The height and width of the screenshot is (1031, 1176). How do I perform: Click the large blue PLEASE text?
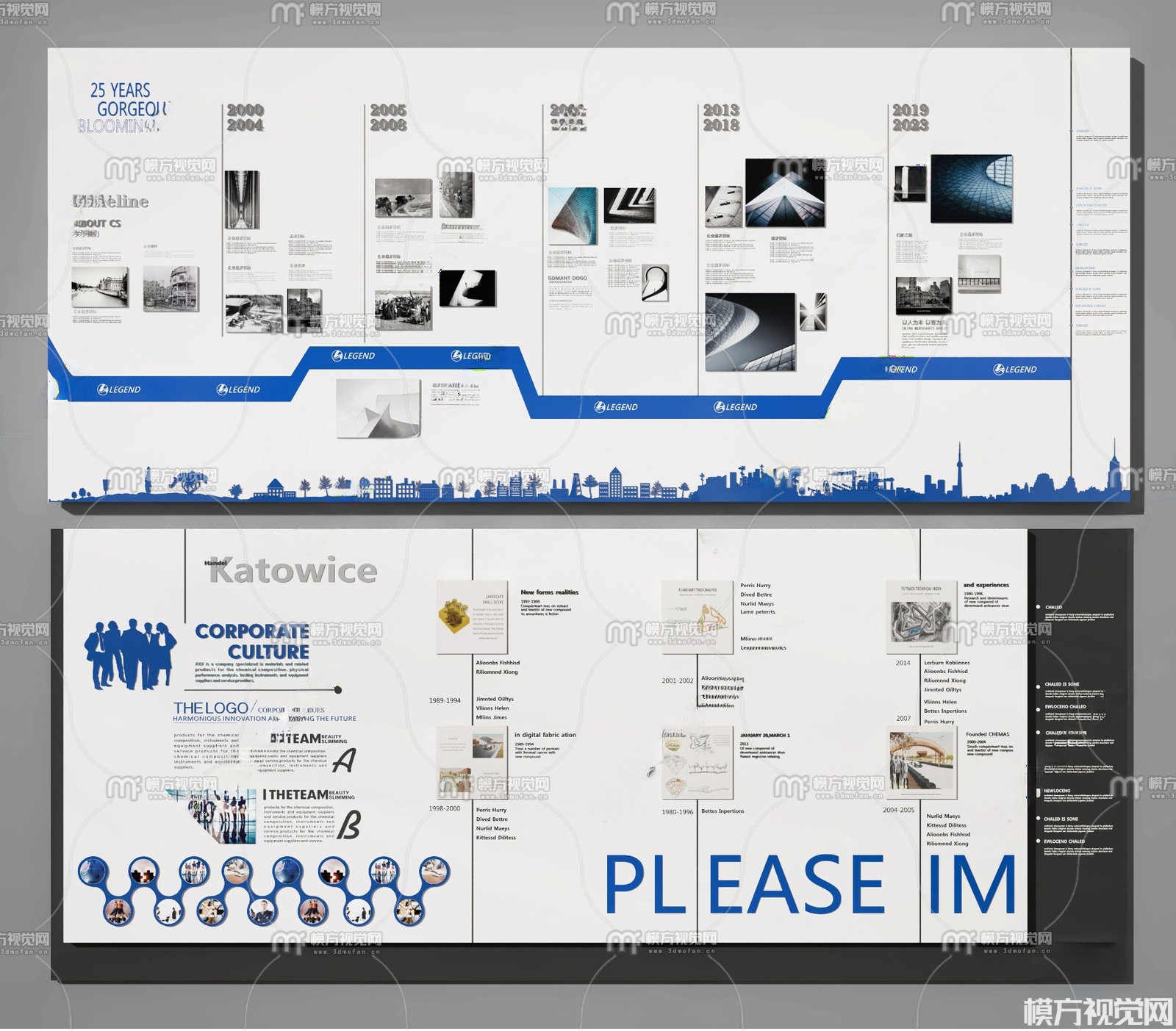click(745, 885)
